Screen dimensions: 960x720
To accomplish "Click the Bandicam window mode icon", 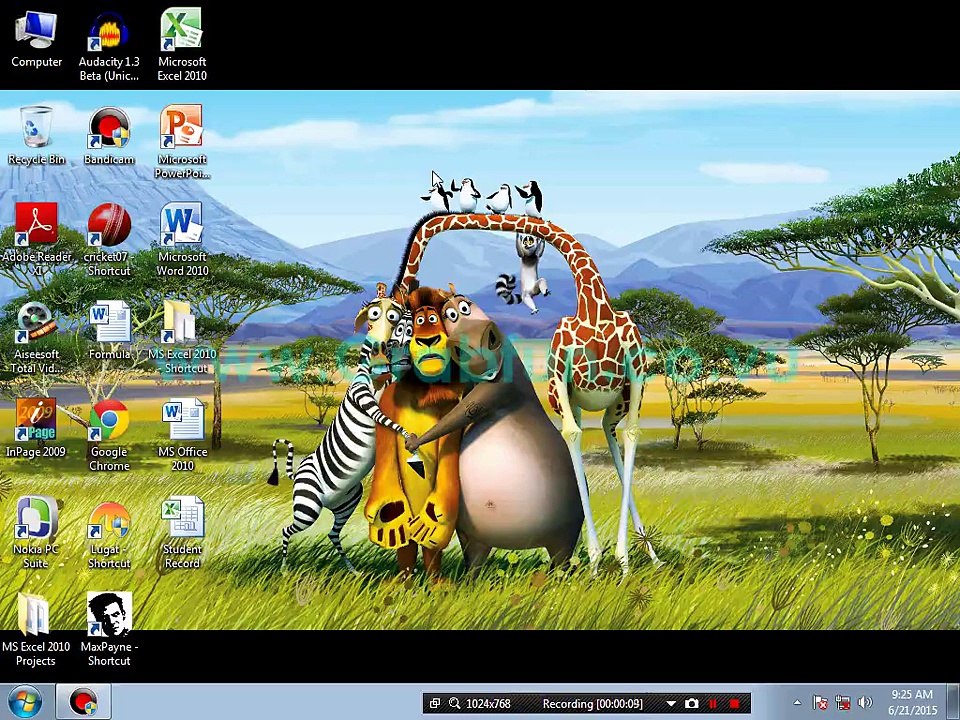I will (x=434, y=703).
